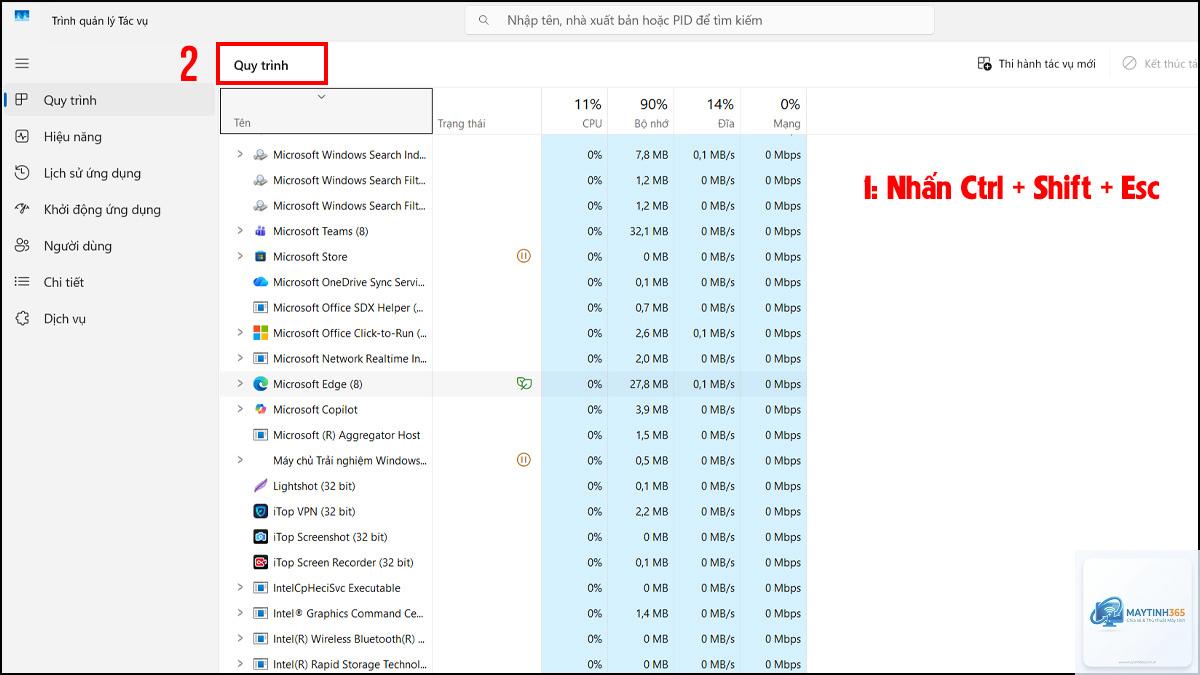Select Microsoft (R) Aggregator Host row
This screenshot has width=1200, height=675.
pos(513,435)
